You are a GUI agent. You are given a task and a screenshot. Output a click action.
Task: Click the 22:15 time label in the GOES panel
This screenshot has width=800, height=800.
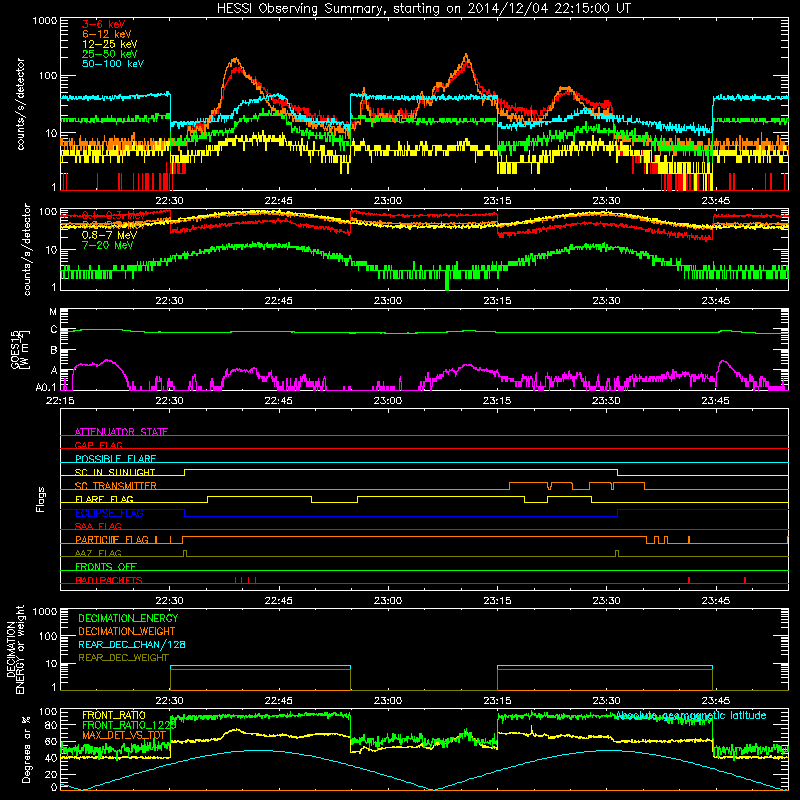click(60, 401)
